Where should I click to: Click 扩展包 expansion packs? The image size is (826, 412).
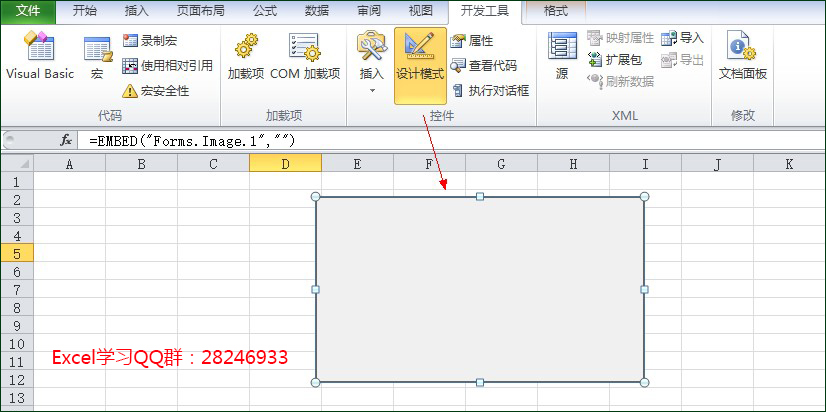pyautogui.click(x=614, y=60)
